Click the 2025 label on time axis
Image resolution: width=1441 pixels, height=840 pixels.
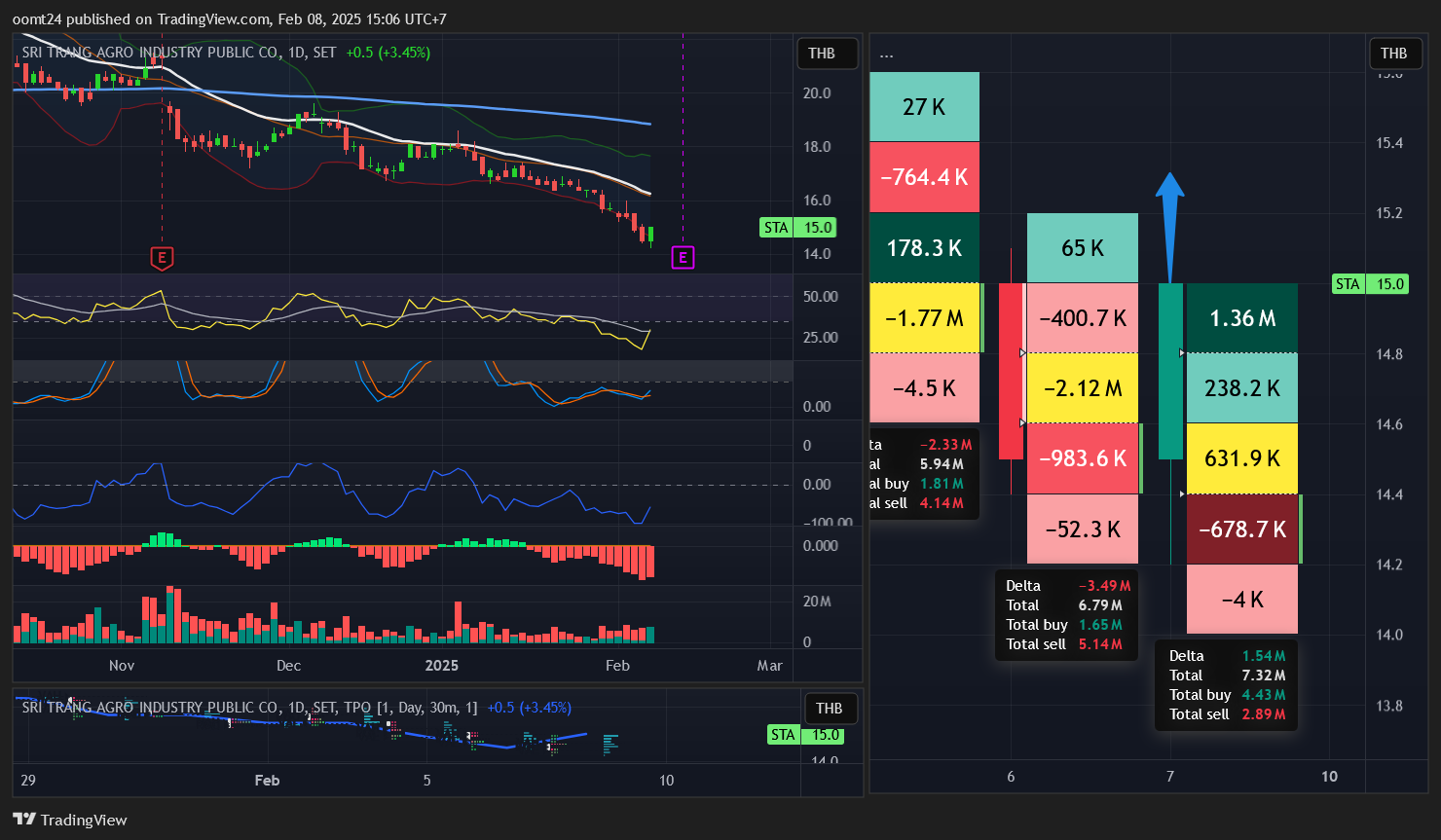point(442,666)
